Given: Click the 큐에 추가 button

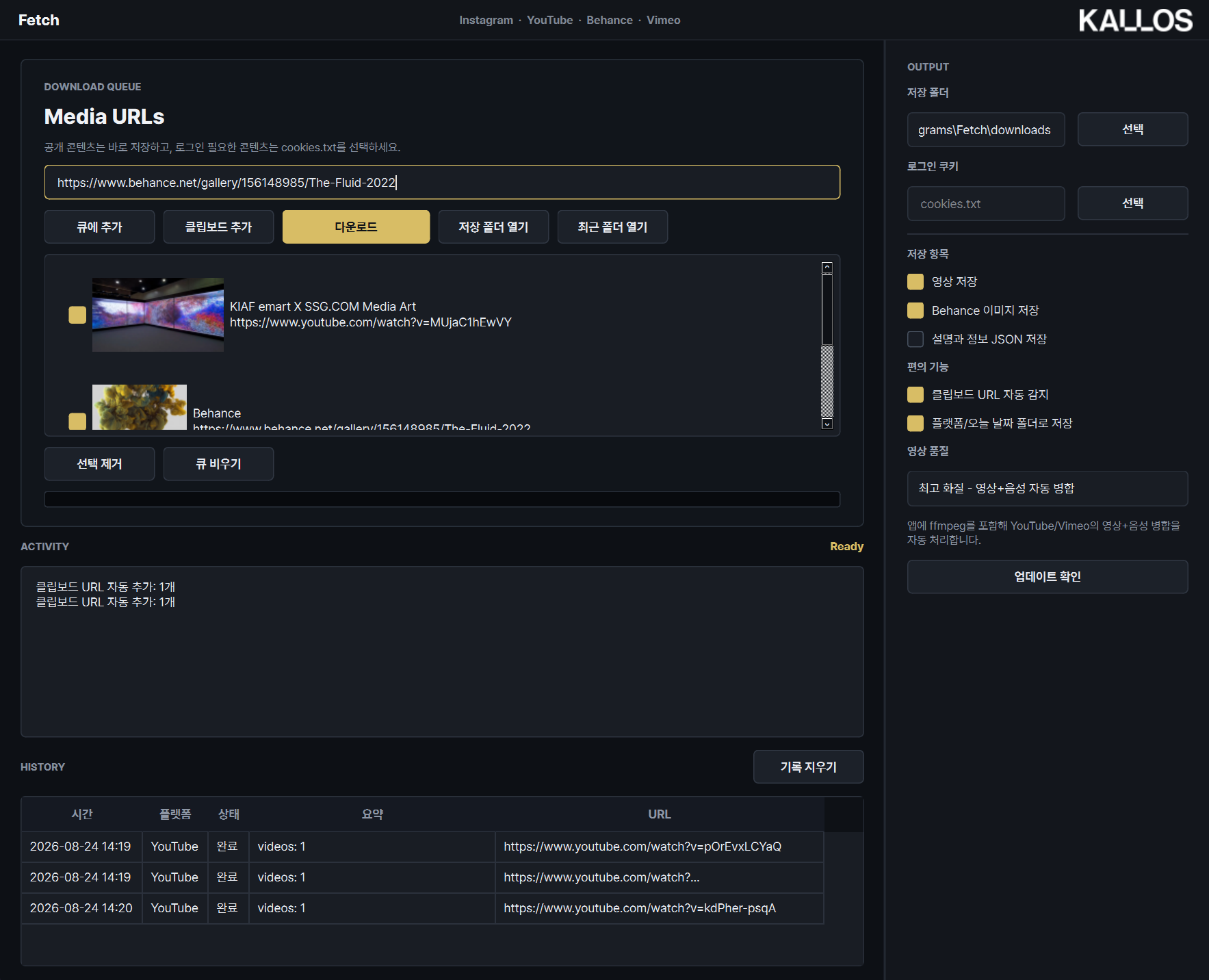Looking at the screenshot, I should click(x=99, y=227).
